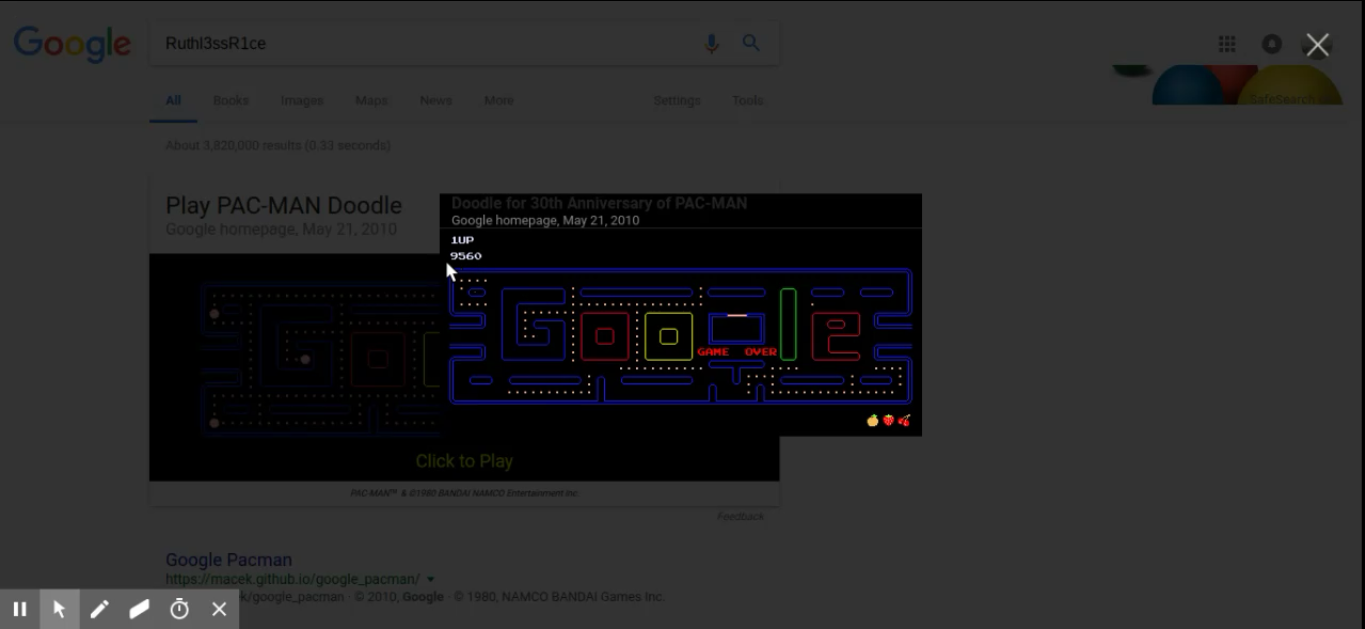Click the 9560 score value

coord(466,256)
